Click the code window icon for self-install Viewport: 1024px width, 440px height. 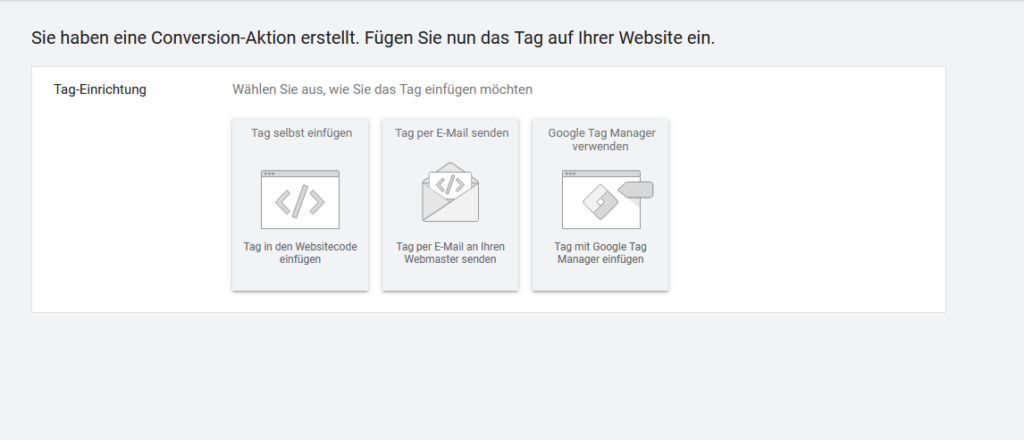pos(300,200)
